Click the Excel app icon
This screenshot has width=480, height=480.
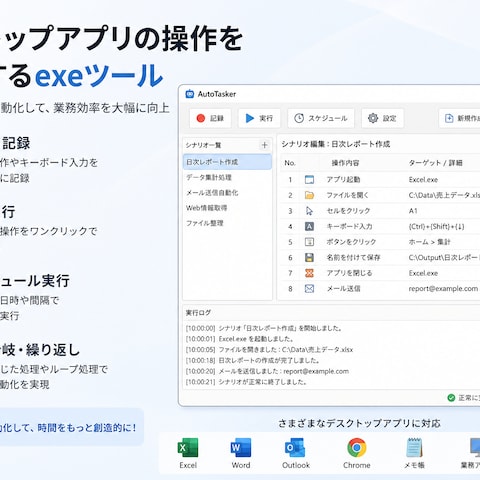188,447
